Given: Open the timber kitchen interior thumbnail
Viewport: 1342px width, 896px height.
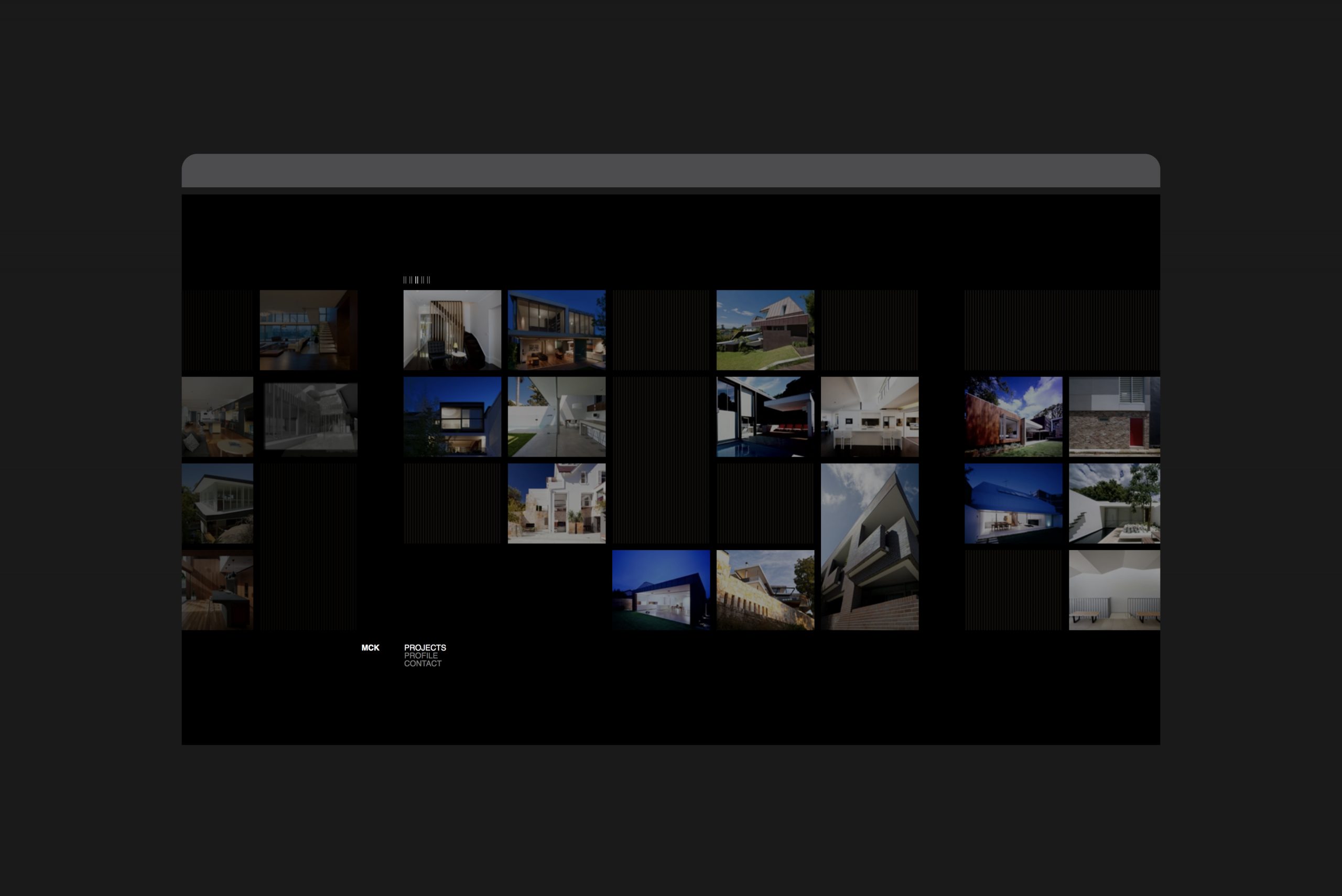Looking at the screenshot, I should [217, 590].
